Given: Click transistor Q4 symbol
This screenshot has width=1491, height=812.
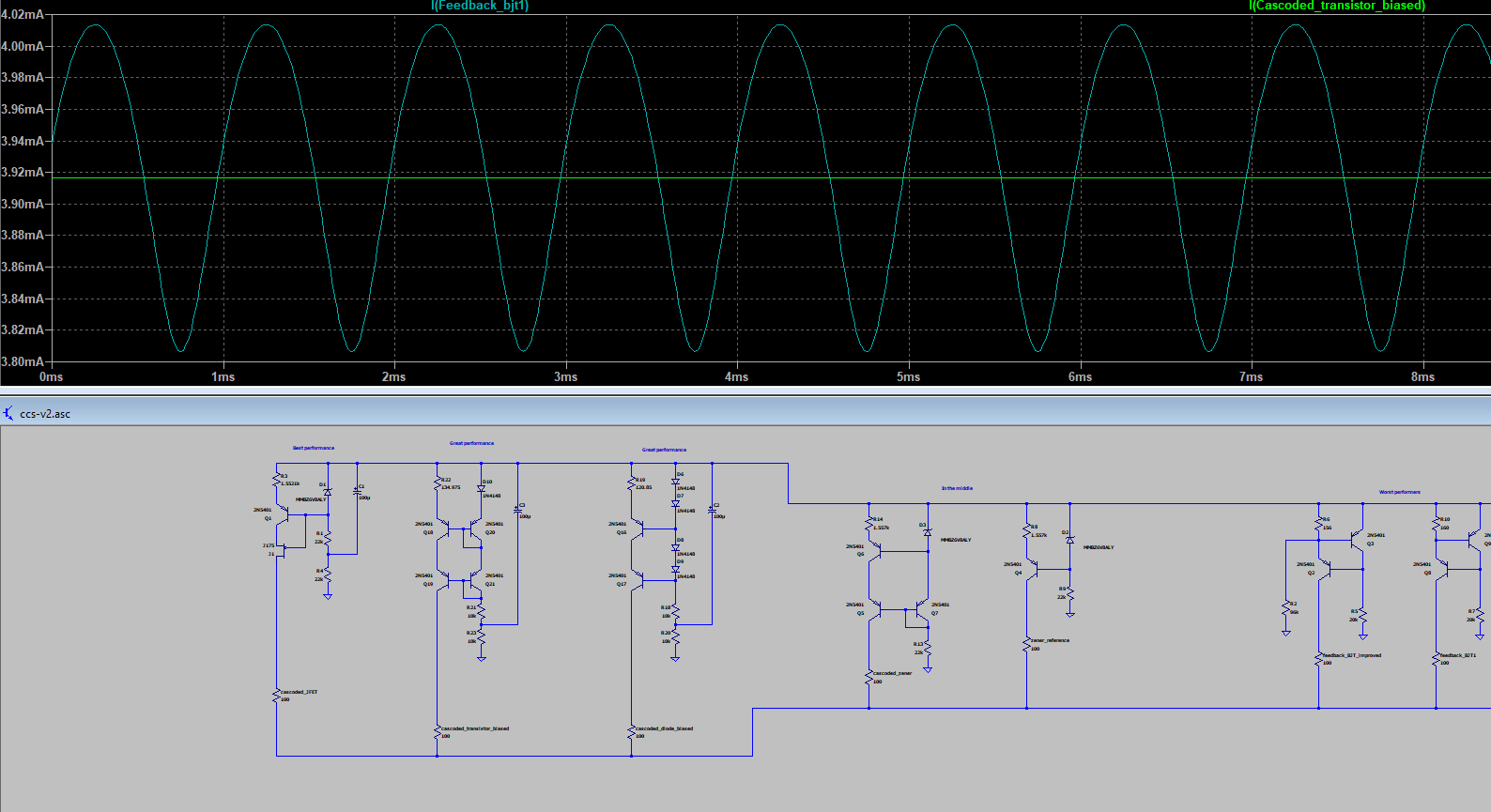Looking at the screenshot, I should tap(1032, 569).
